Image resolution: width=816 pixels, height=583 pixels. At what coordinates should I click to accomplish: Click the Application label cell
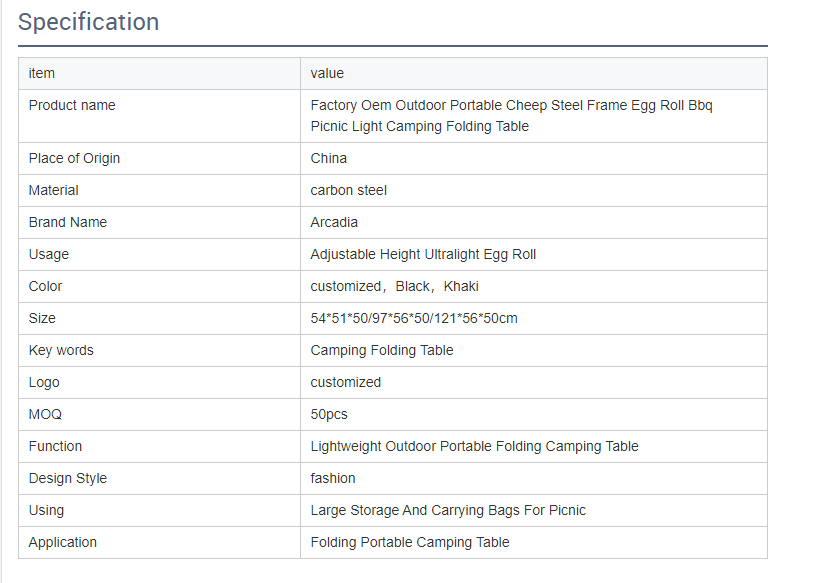(x=63, y=542)
